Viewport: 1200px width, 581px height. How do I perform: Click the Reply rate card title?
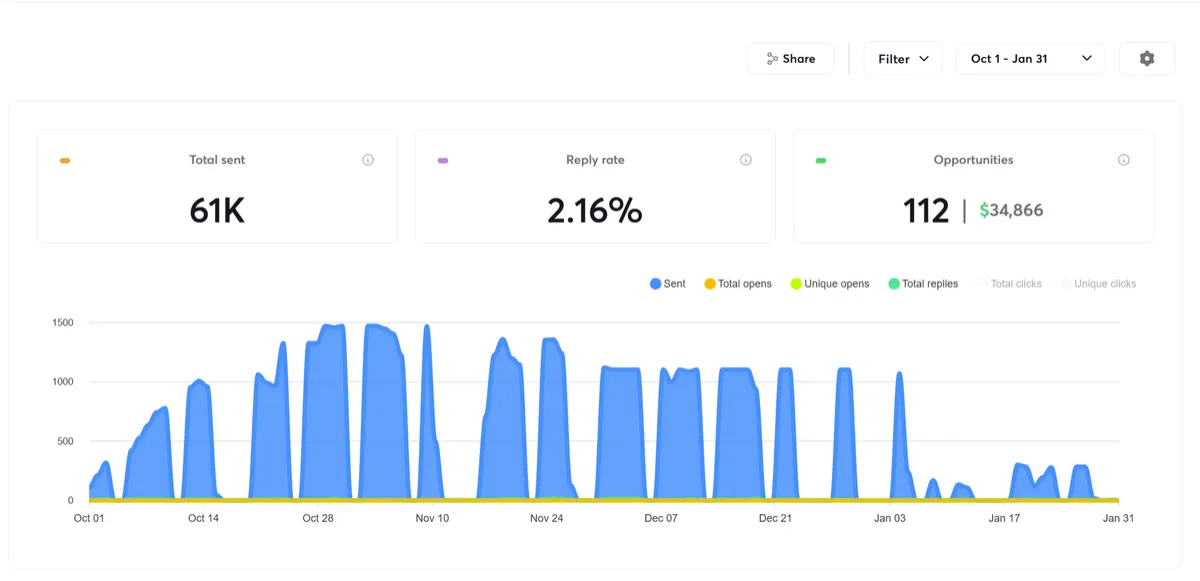coord(595,160)
